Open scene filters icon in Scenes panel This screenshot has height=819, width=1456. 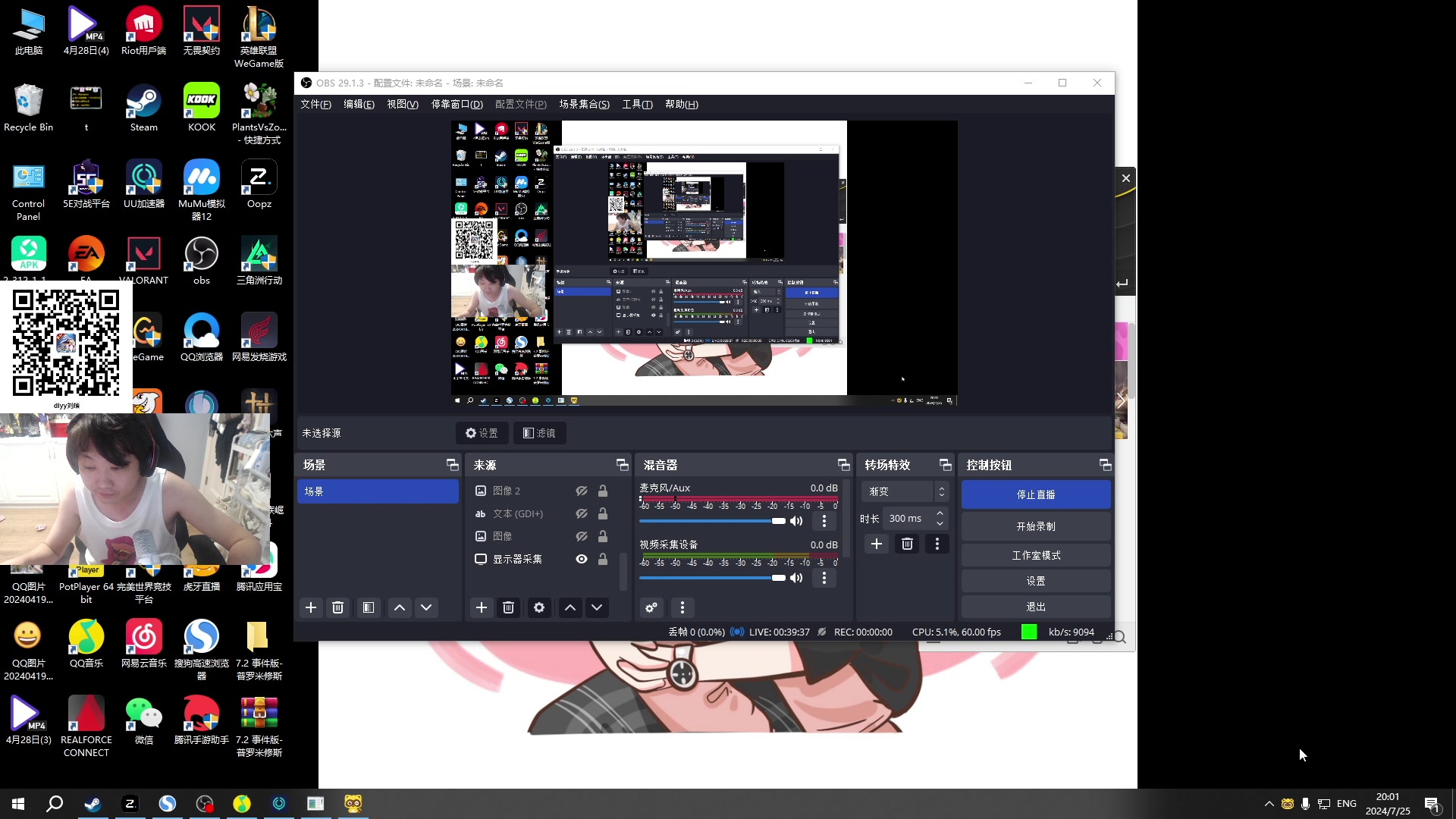pyautogui.click(x=369, y=607)
